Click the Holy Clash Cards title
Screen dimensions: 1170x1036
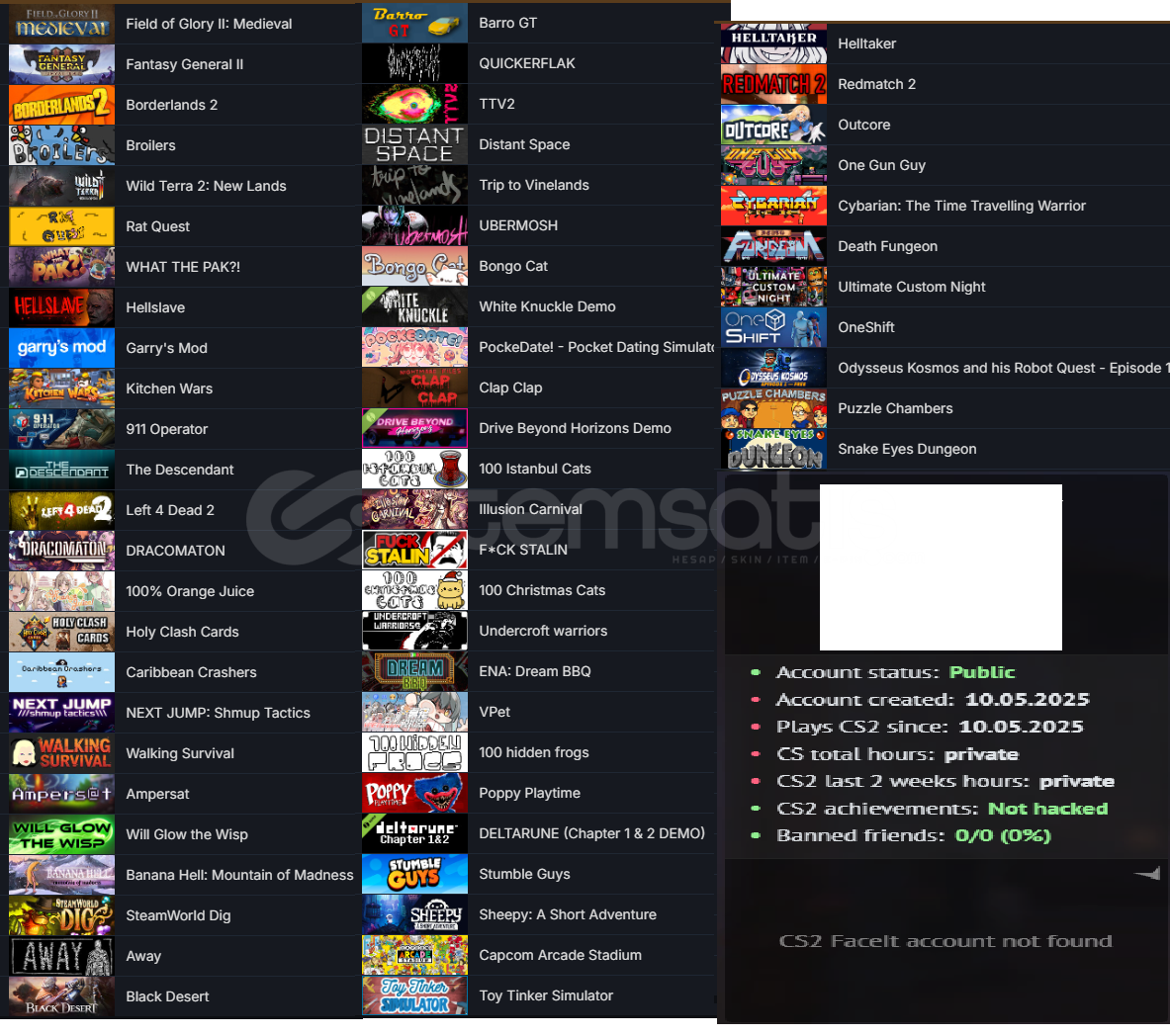pos(182,632)
